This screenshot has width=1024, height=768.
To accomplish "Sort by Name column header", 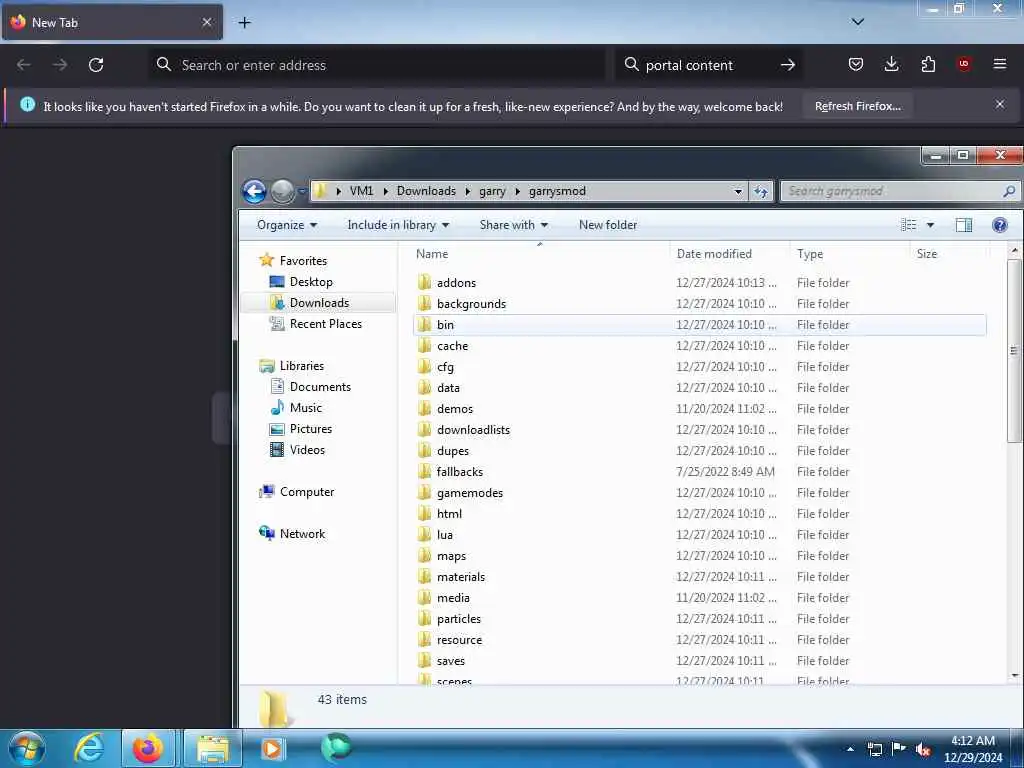I will click(539, 253).
